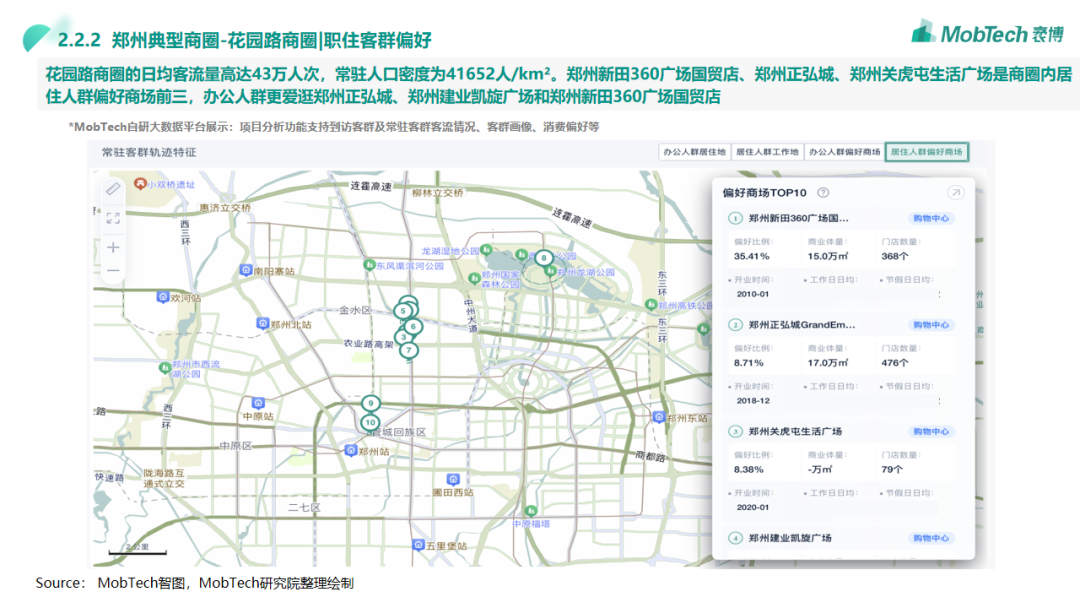Image resolution: width=1080 pixels, height=608 pixels.
Task: Select map marker number 10
Action: tap(370, 423)
